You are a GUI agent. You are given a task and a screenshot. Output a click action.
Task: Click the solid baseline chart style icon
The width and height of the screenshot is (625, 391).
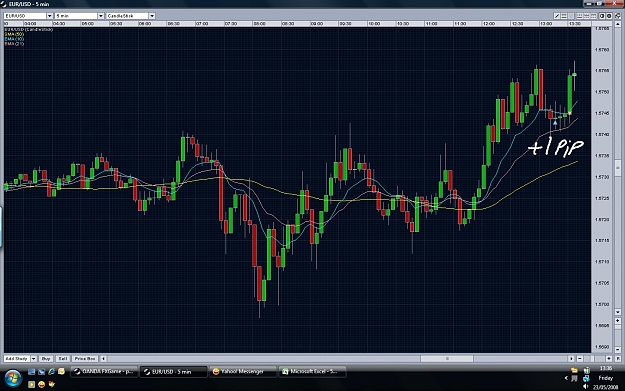click(x=580, y=16)
